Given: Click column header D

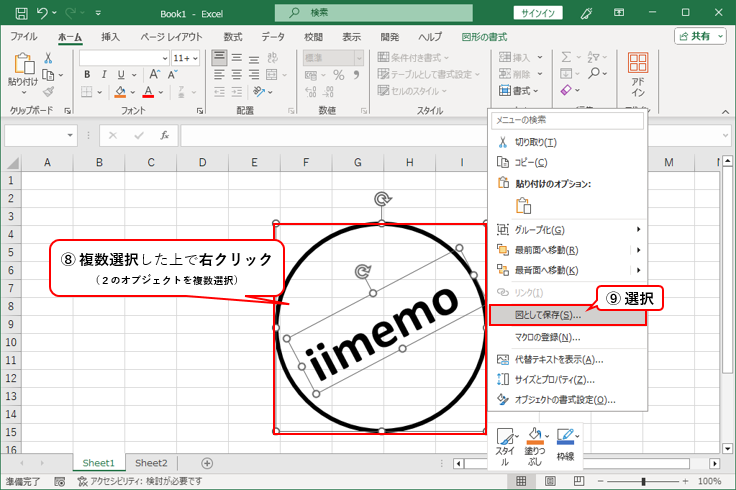Looking at the screenshot, I should pyautogui.click(x=202, y=162).
